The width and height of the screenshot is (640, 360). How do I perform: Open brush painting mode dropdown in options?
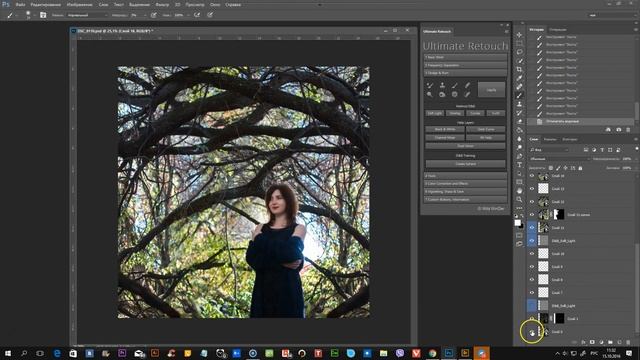click(87, 15)
